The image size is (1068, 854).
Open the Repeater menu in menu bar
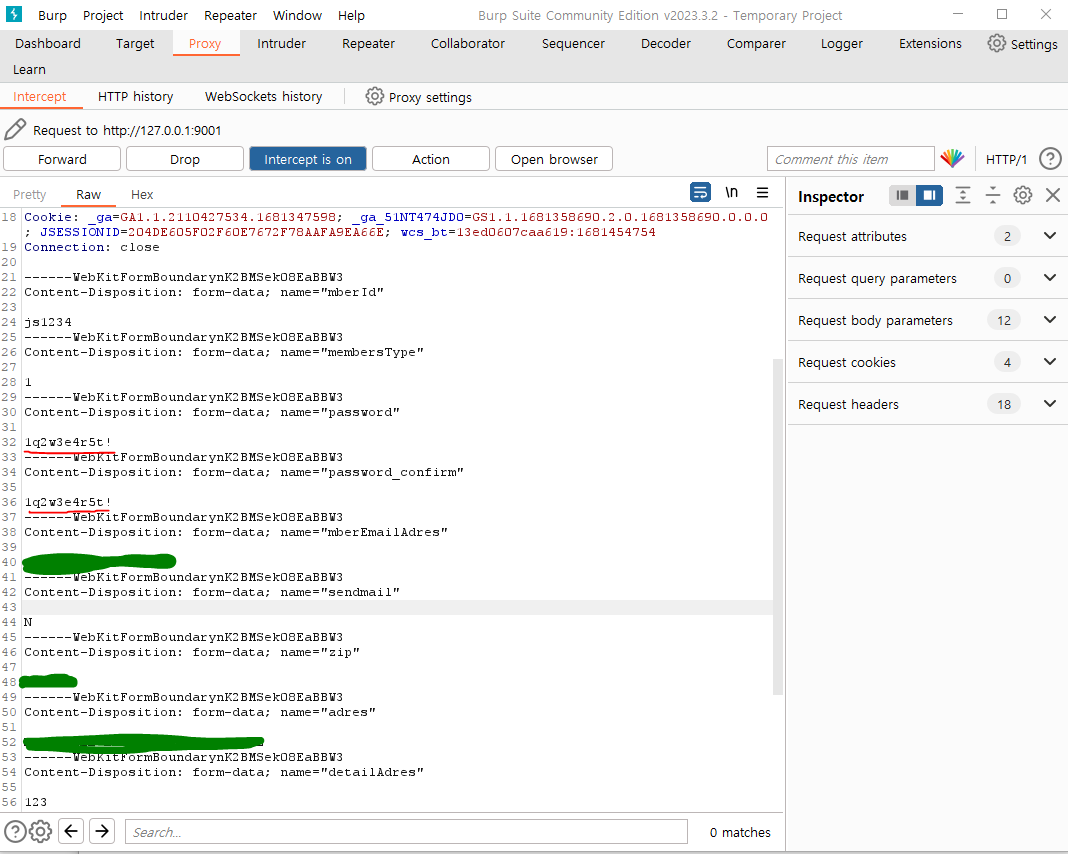click(x=230, y=15)
